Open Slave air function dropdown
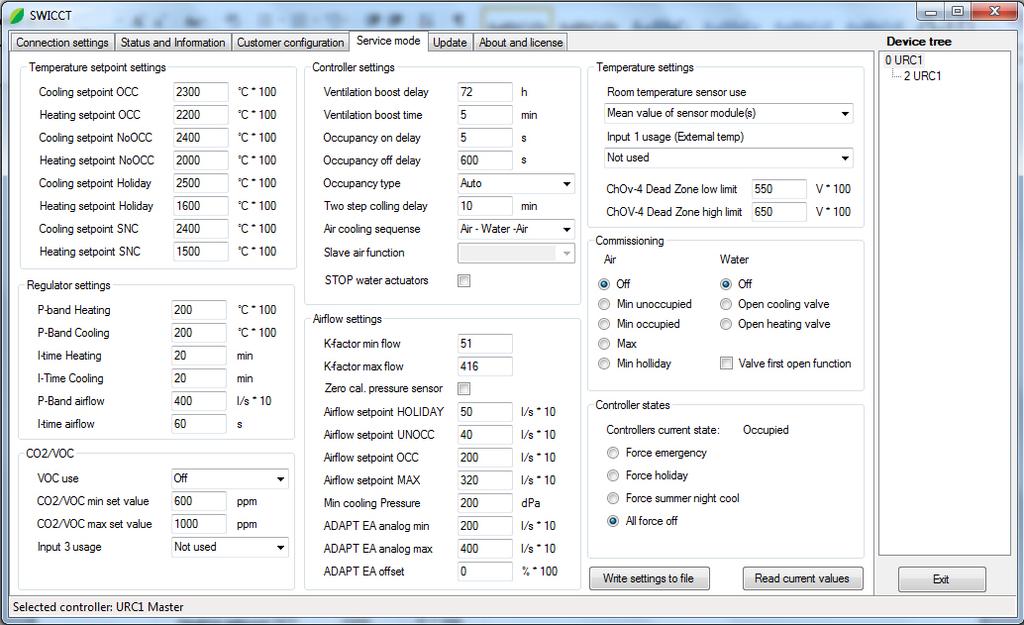Viewport: 1024px width, 625px height. [x=516, y=253]
